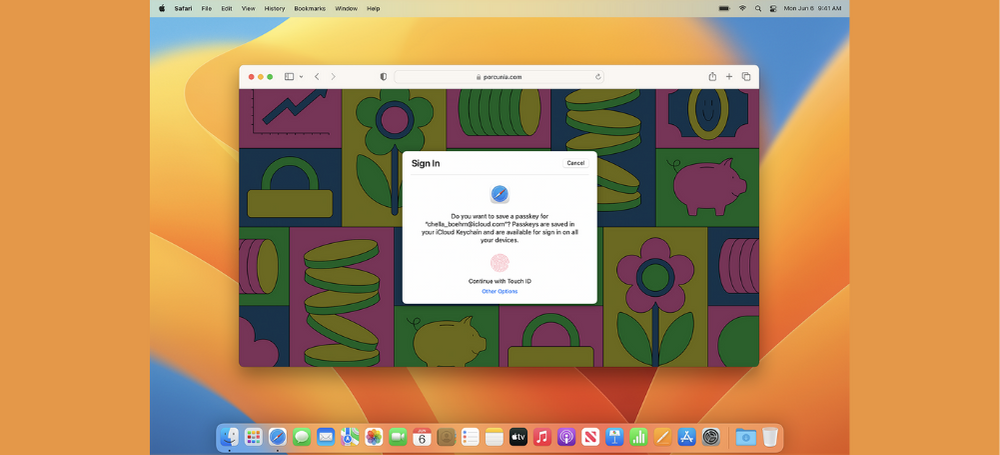Open the Safari menu
1000x455 pixels.
[x=184, y=8]
